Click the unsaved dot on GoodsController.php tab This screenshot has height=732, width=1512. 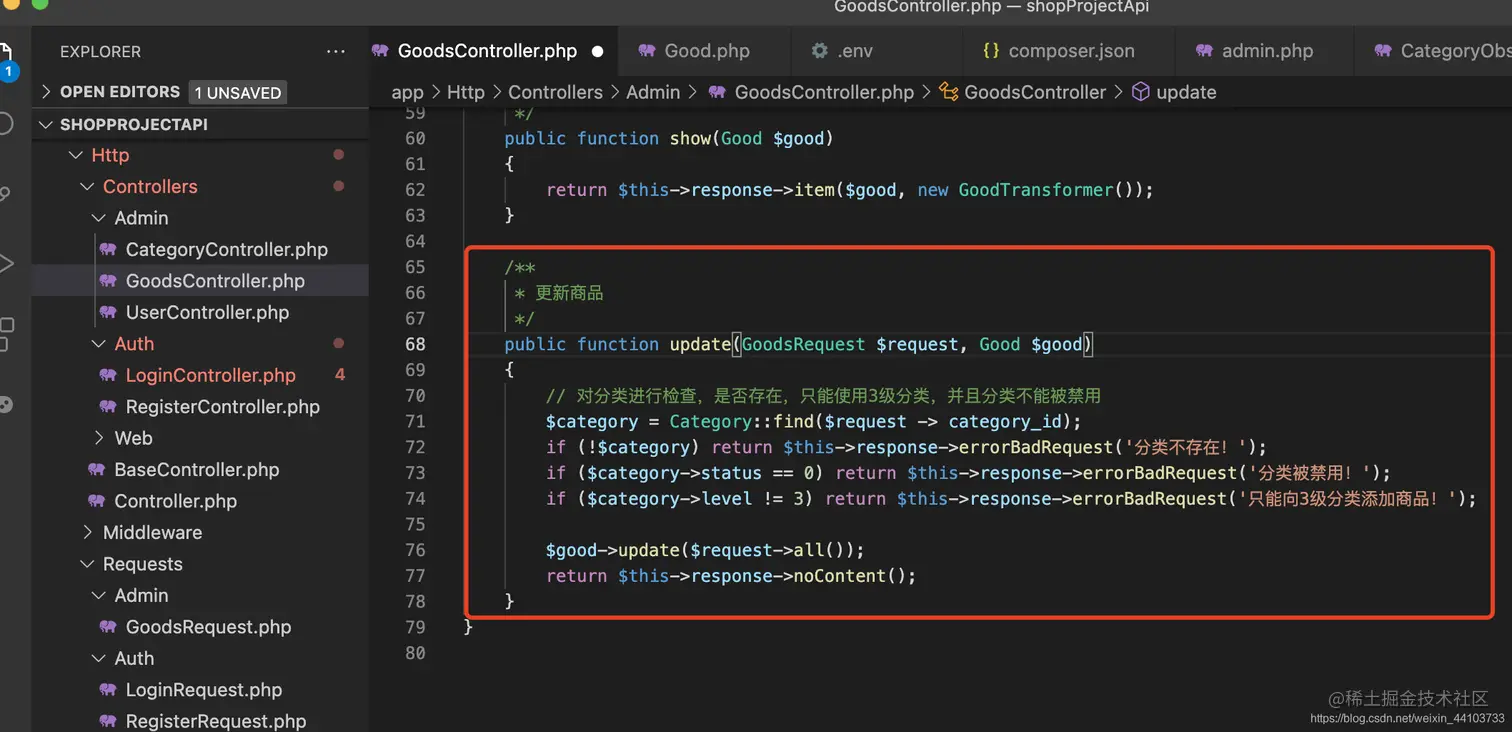pyautogui.click(x=597, y=51)
